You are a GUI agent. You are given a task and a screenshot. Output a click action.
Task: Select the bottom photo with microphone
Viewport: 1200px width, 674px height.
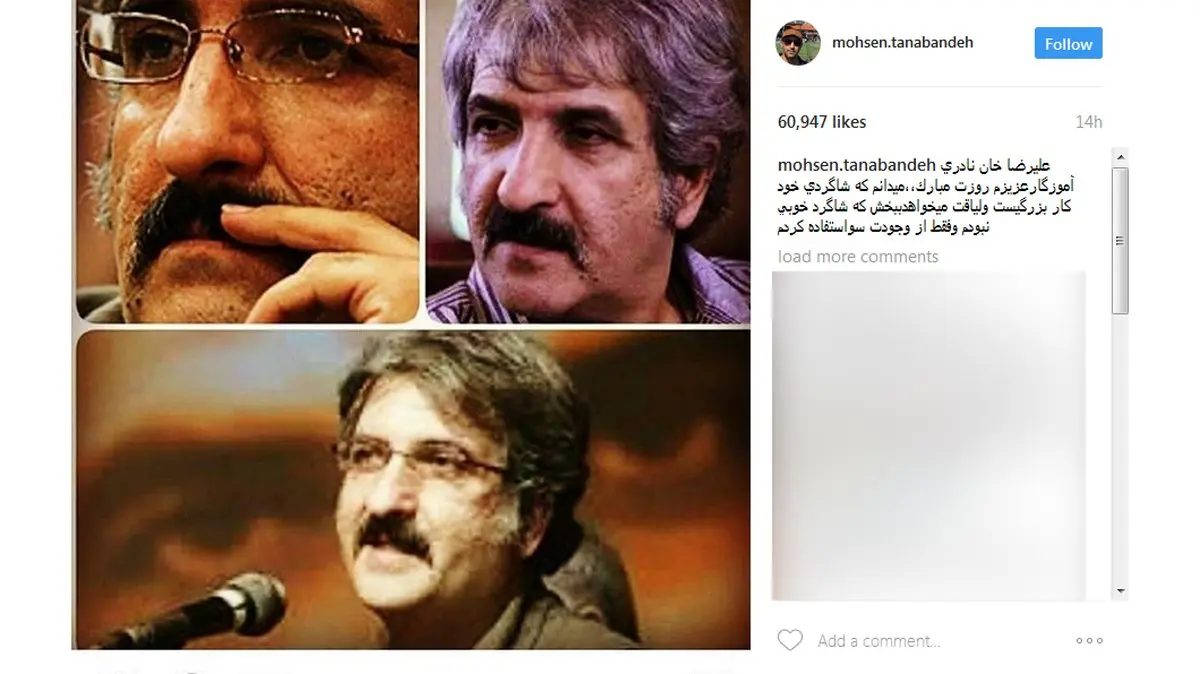(411, 490)
